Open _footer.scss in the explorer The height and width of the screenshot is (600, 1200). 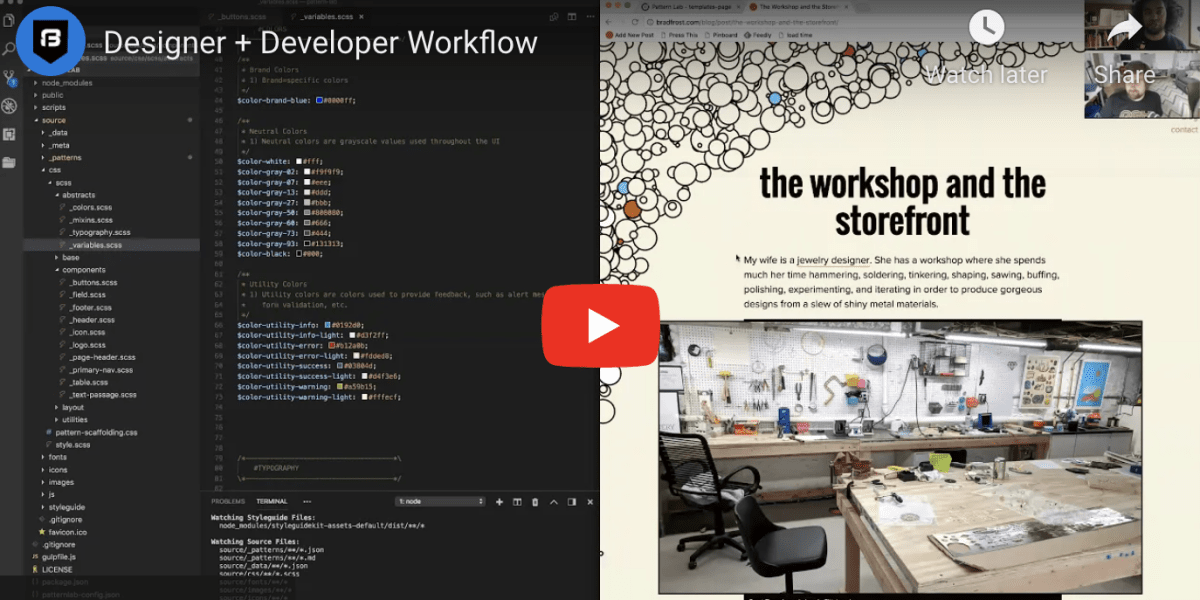click(90, 307)
